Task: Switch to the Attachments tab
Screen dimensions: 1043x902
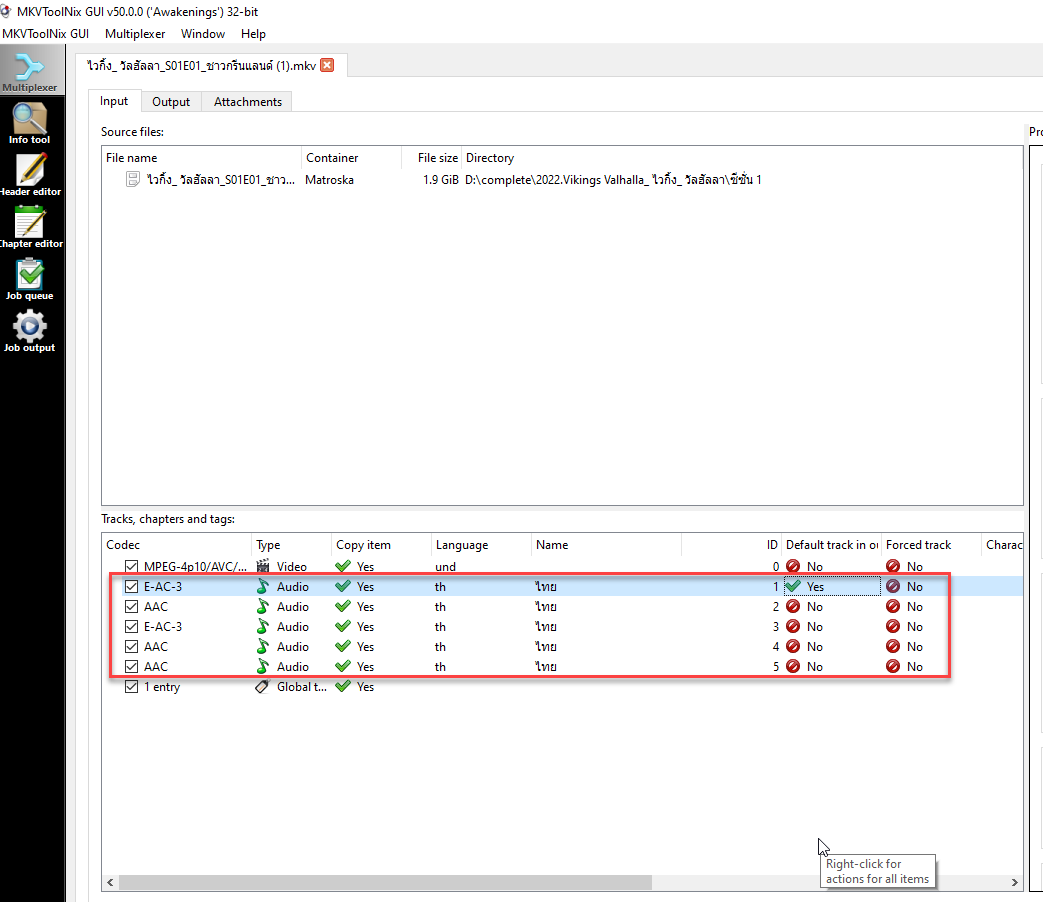Action: [x=247, y=102]
